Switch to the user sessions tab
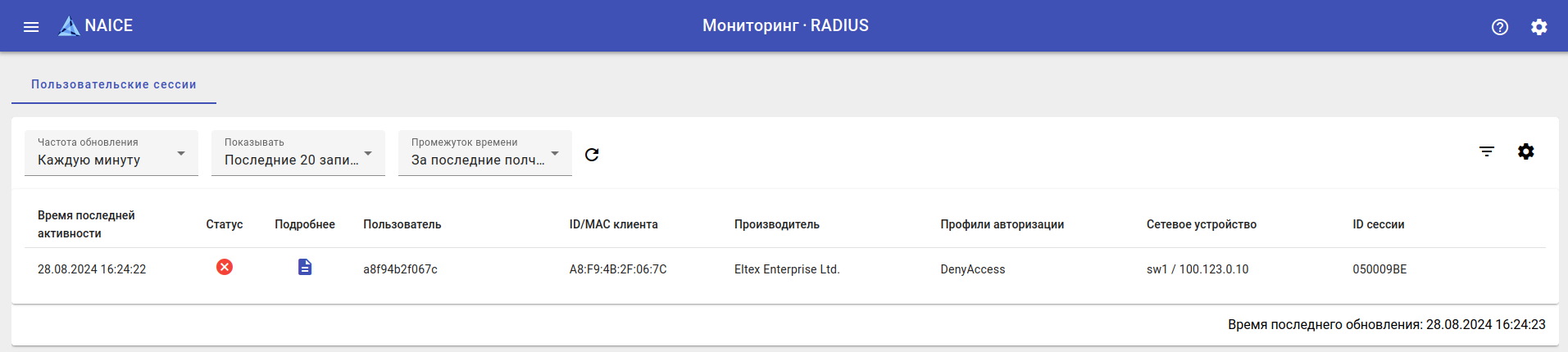 pyautogui.click(x=114, y=84)
